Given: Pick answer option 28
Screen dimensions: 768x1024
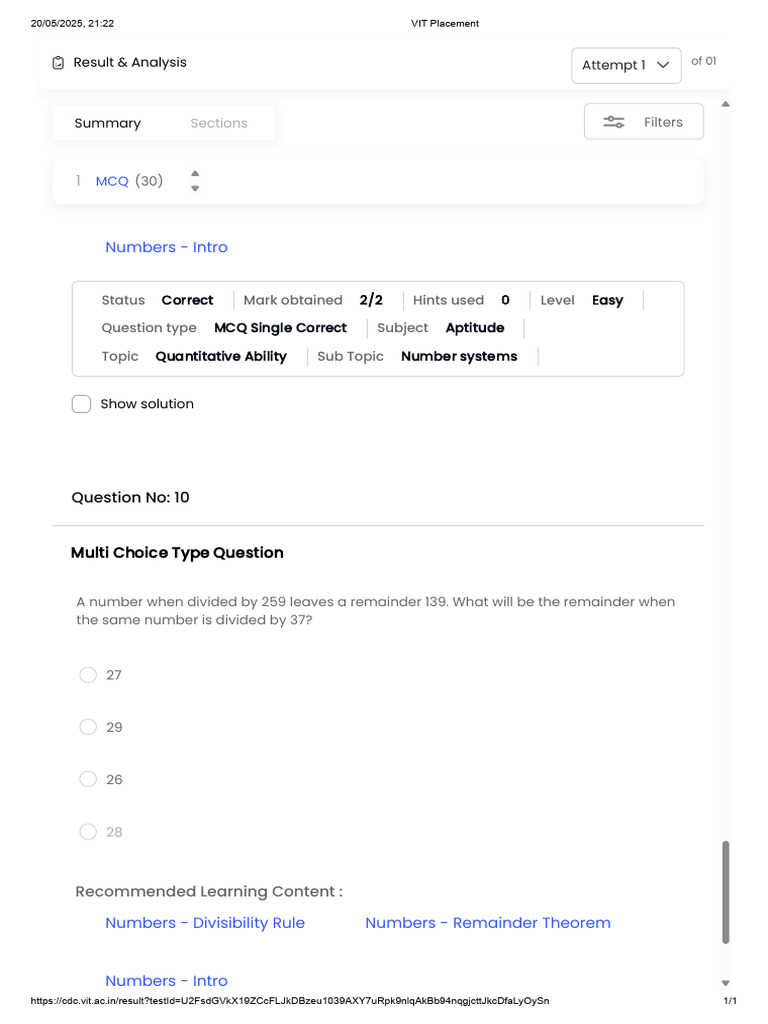Looking at the screenshot, I should click(x=88, y=831).
